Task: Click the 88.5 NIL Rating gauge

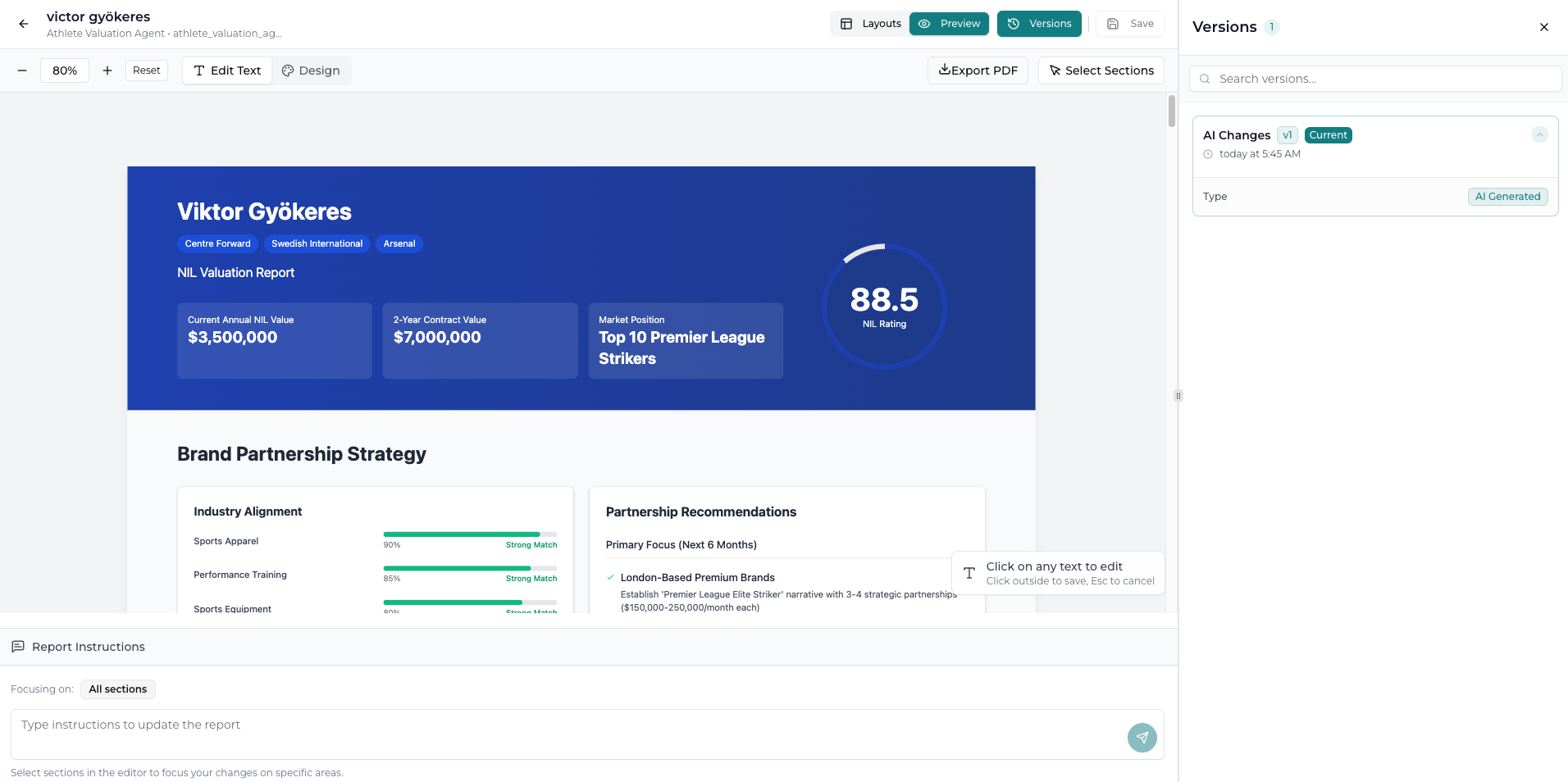Action: coord(884,306)
